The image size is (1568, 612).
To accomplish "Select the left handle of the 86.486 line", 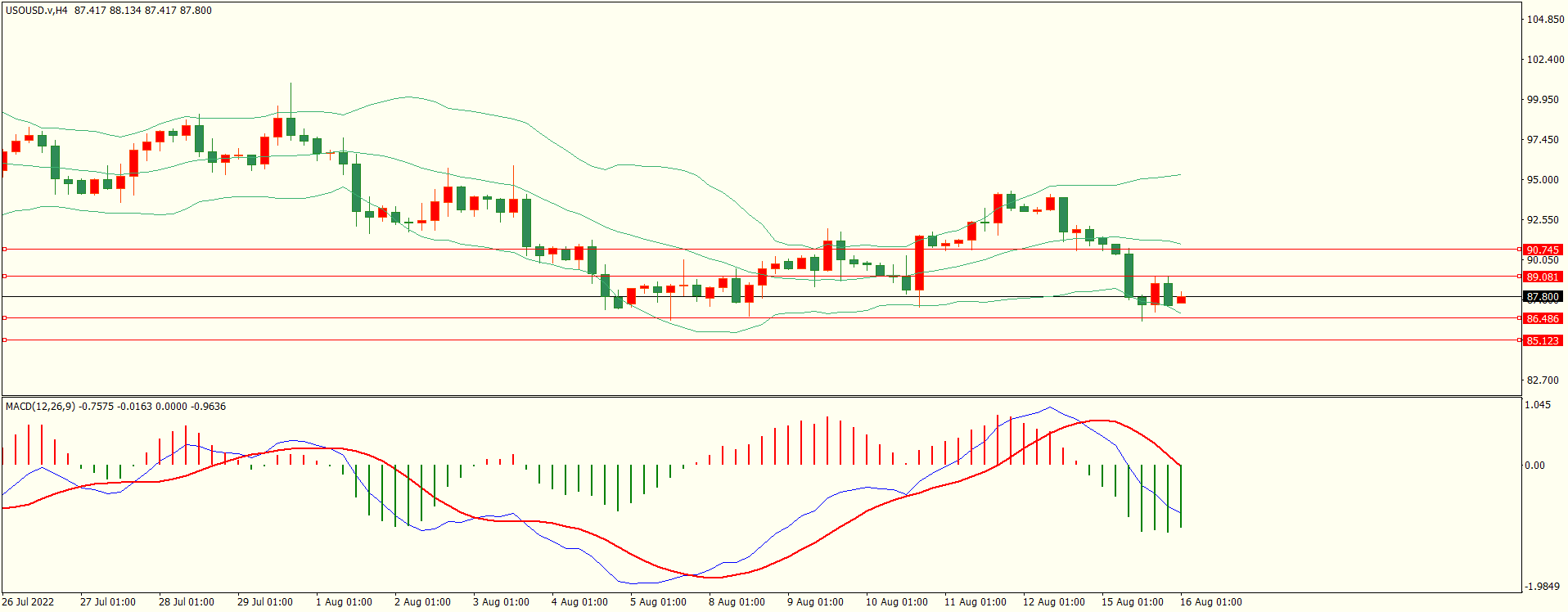I will click(5, 317).
